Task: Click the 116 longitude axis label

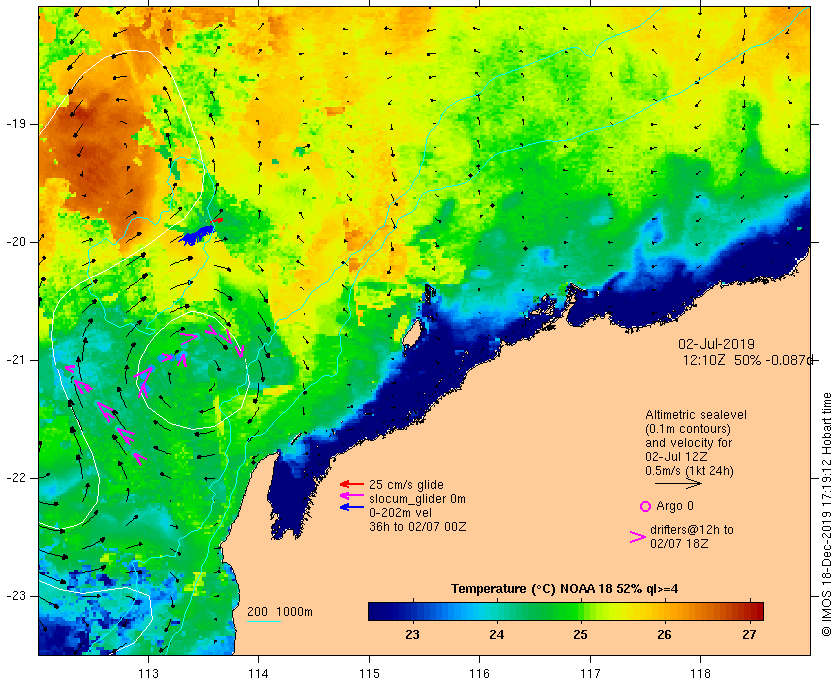Action: pyautogui.click(x=479, y=673)
